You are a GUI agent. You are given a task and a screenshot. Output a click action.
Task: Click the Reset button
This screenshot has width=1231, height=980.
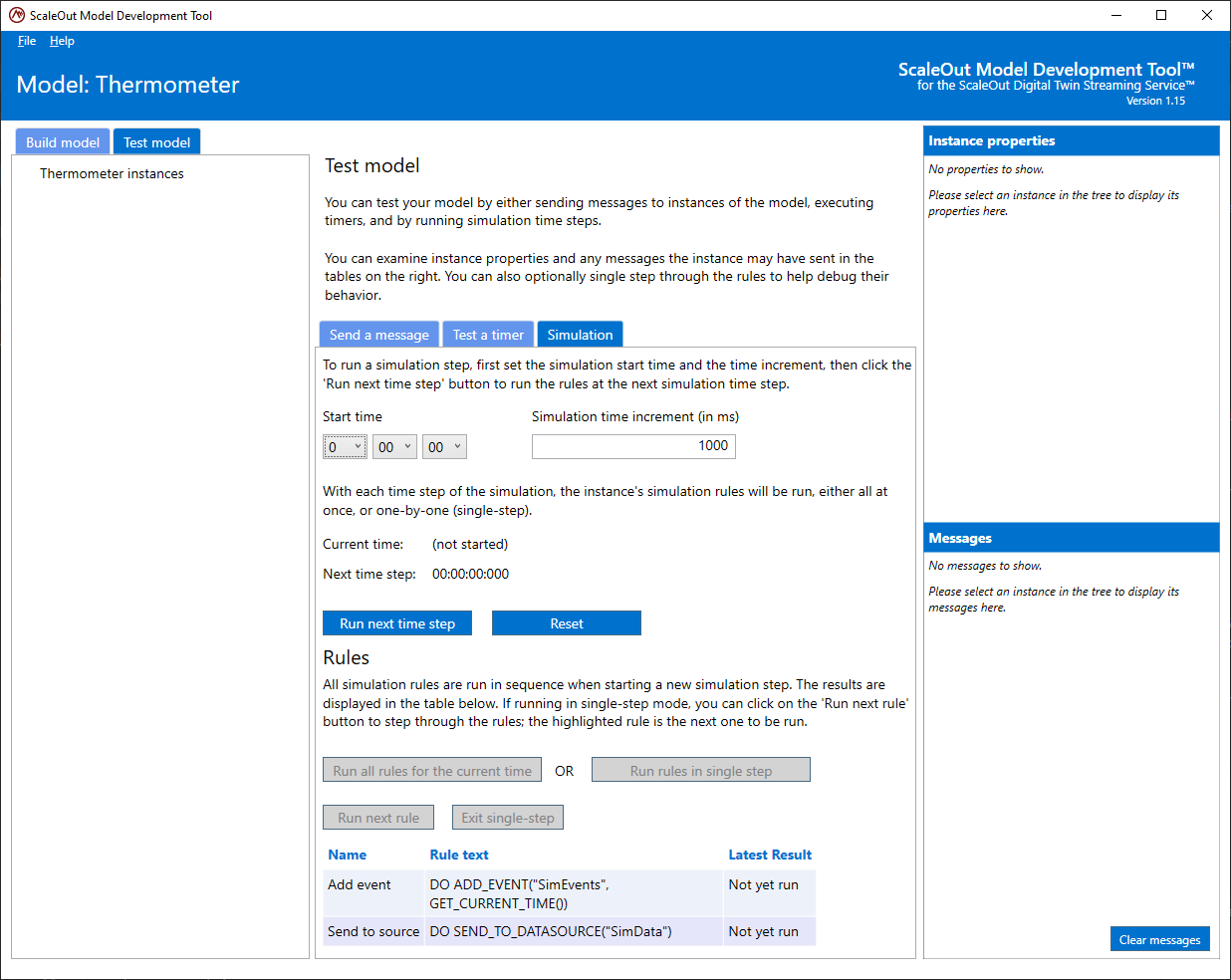pyautogui.click(x=567, y=623)
